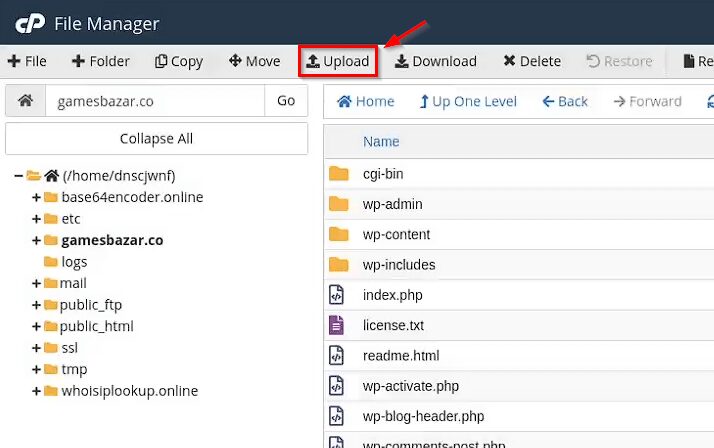The width and height of the screenshot is (714, 448).
Task: Click the Back navigation link
Action: (x=565, y=101)
